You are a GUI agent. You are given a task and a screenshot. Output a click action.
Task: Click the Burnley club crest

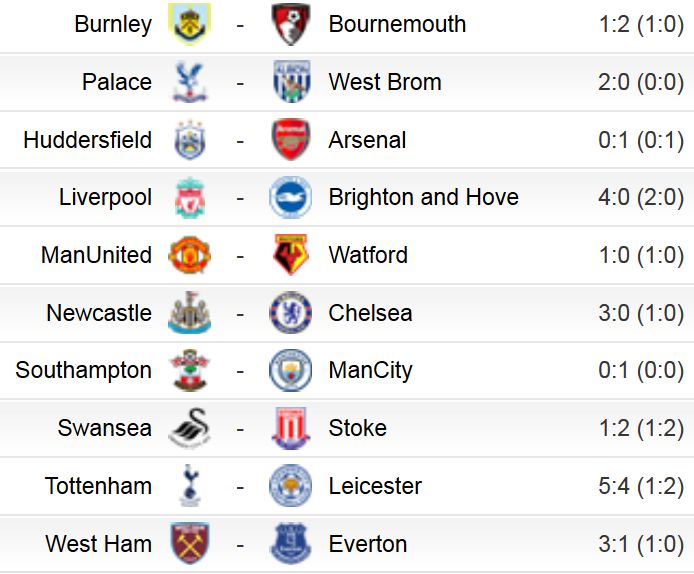click(189, 24)
